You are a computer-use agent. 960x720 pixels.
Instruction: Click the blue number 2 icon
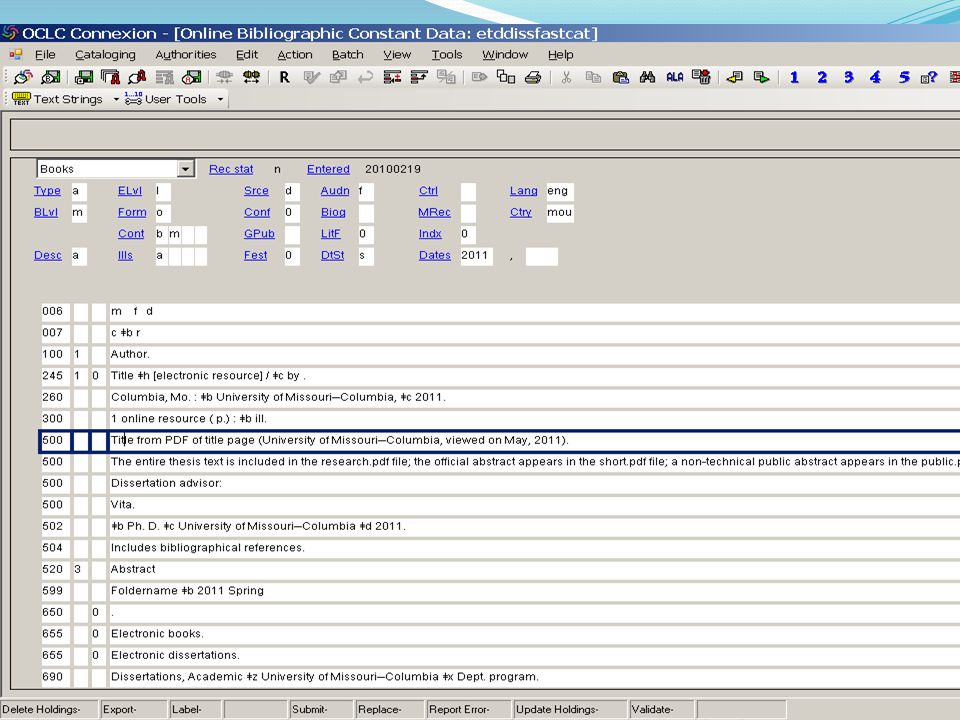click(822, 77)
